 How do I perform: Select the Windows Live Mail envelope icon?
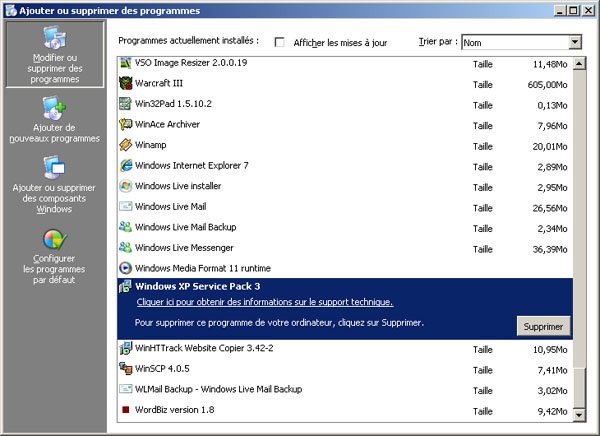click(x=125, y=207)
